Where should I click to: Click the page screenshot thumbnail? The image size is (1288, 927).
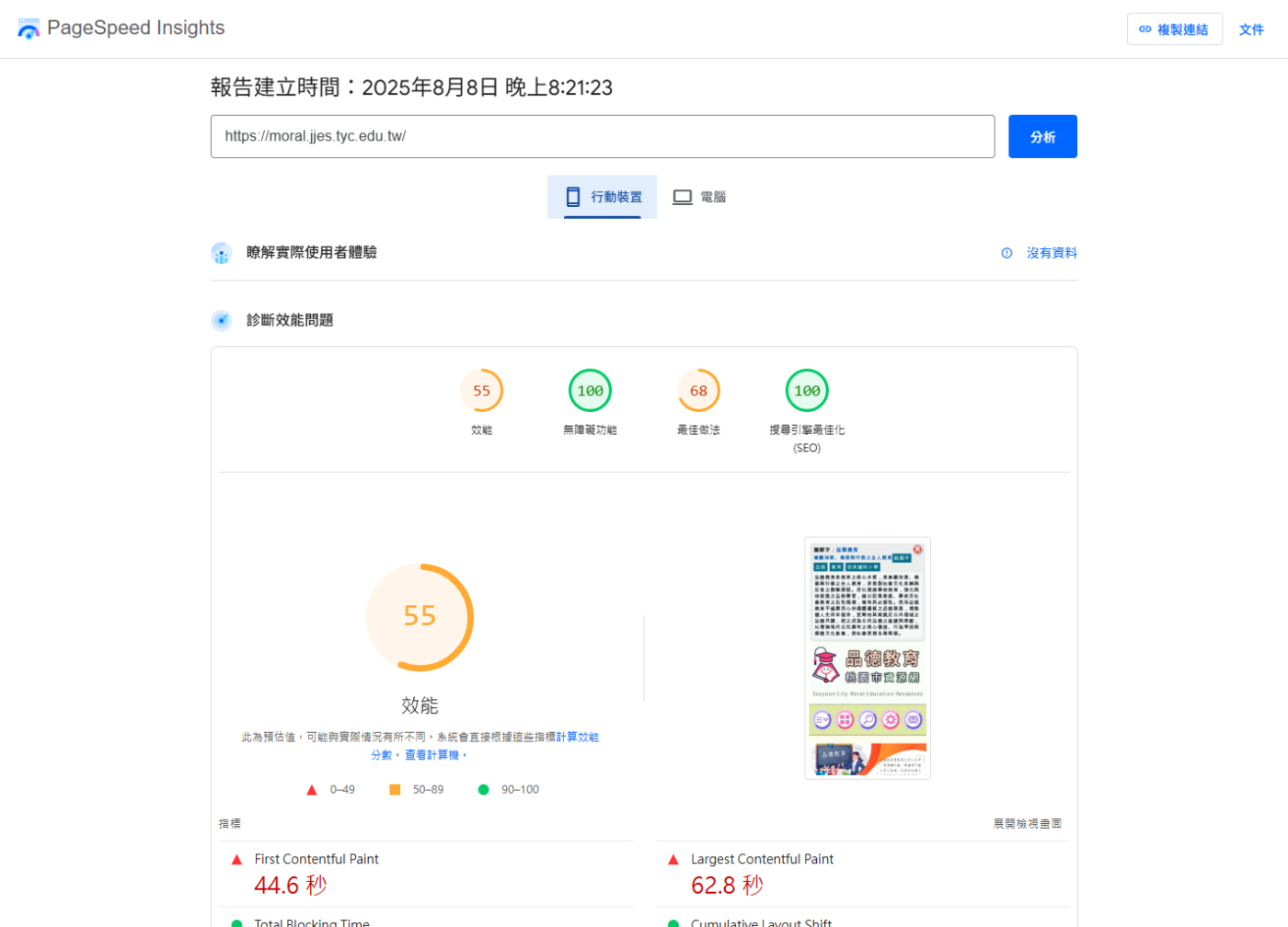coord(867,658)
